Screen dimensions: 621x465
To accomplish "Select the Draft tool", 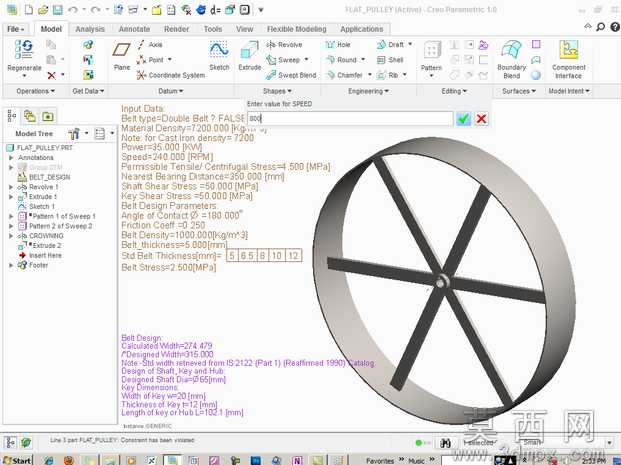I will coord(391,45).
